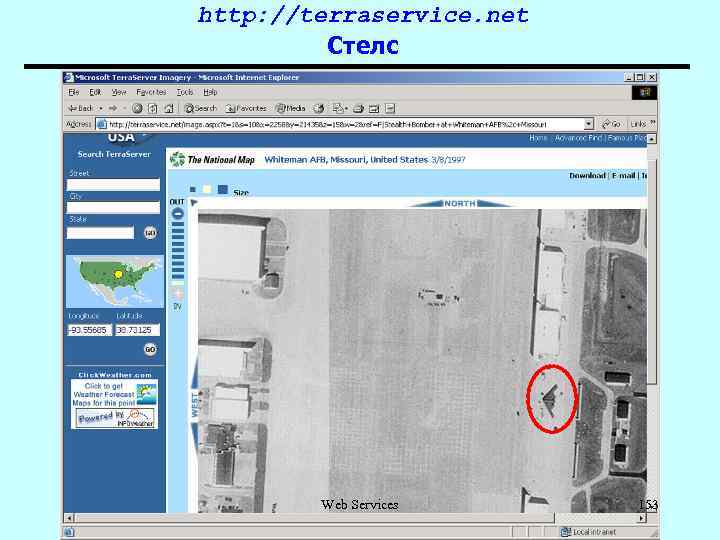Expand the Address bar URL dropdown

tap(589, 124)
